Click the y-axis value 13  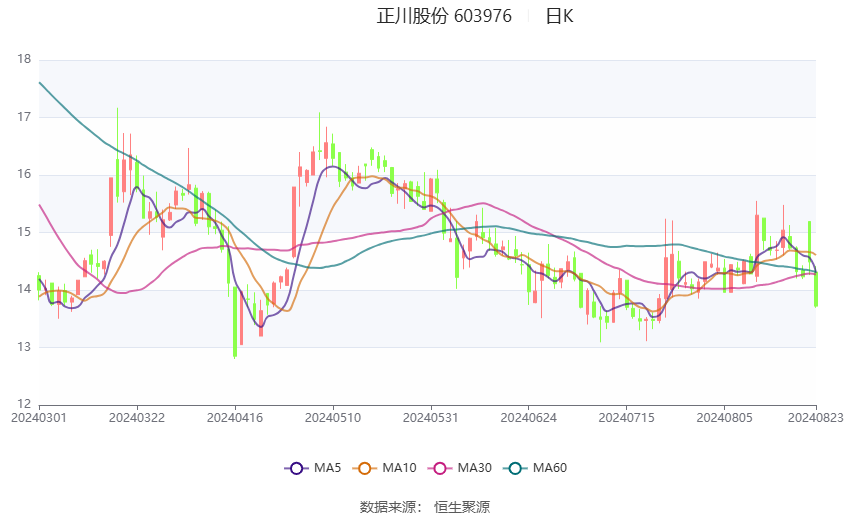(24, 347)
